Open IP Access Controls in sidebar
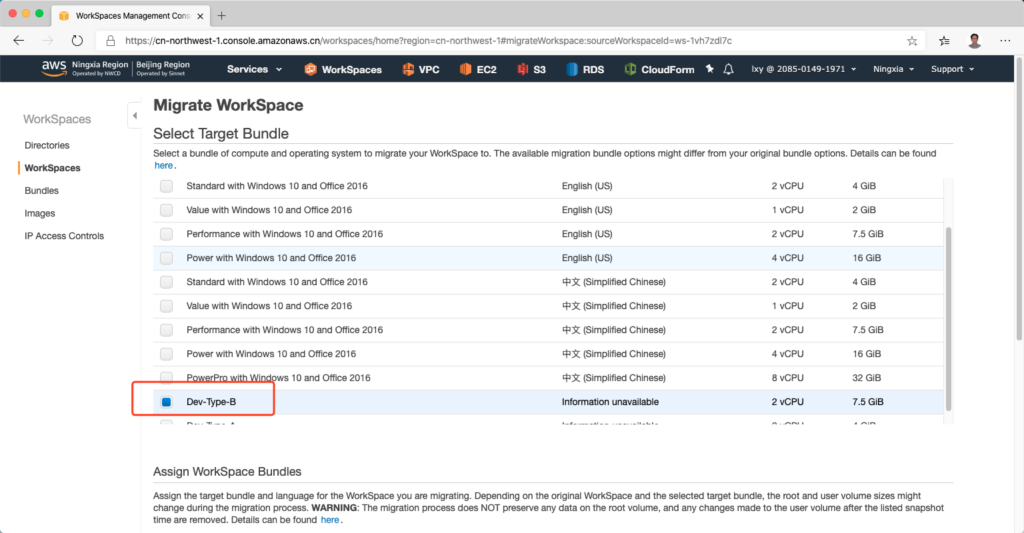The width and height of the screenshot is (1024, 533). (x=64, y=236)
